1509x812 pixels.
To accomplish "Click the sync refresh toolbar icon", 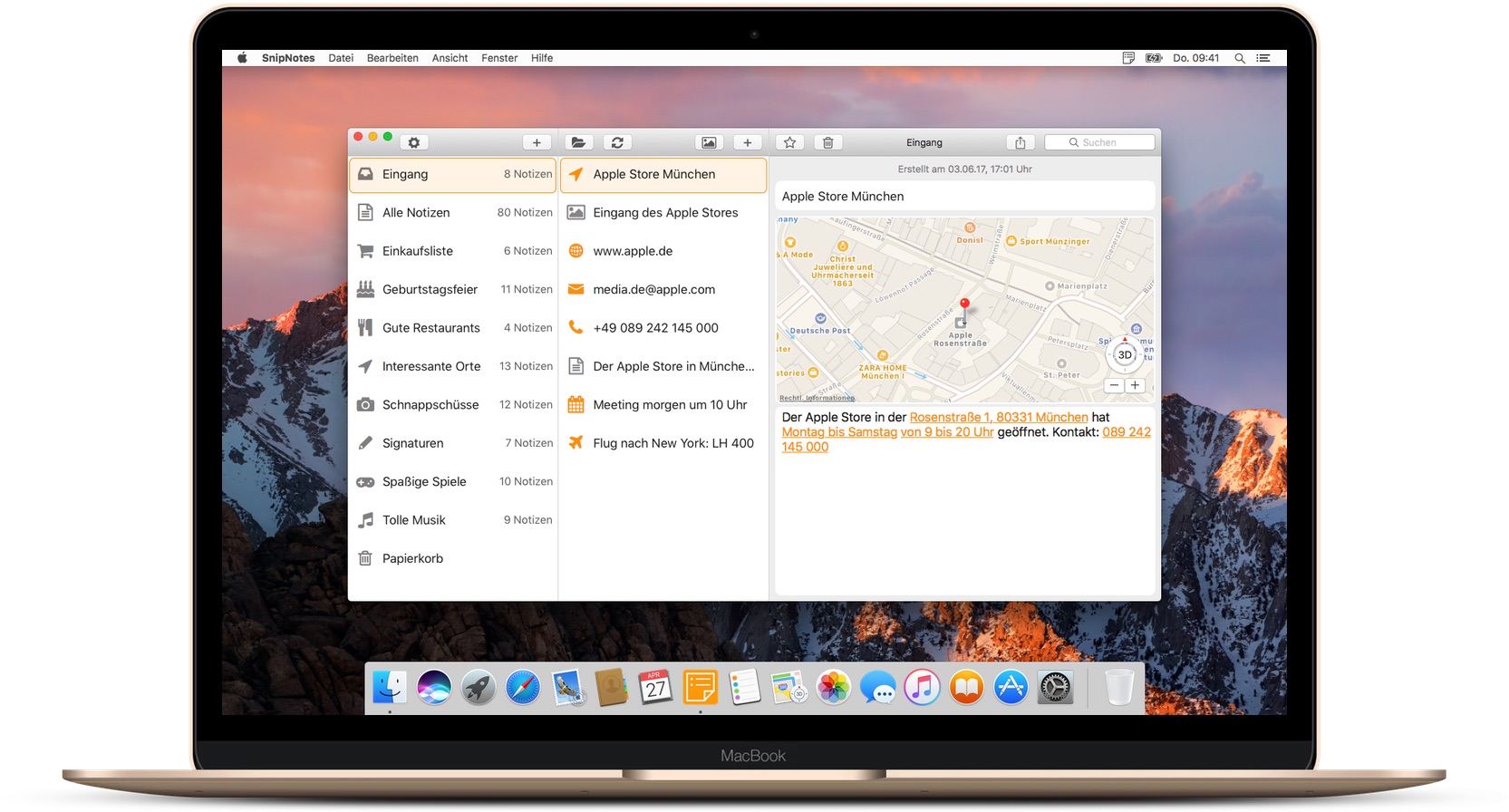I will click(617, 142).
